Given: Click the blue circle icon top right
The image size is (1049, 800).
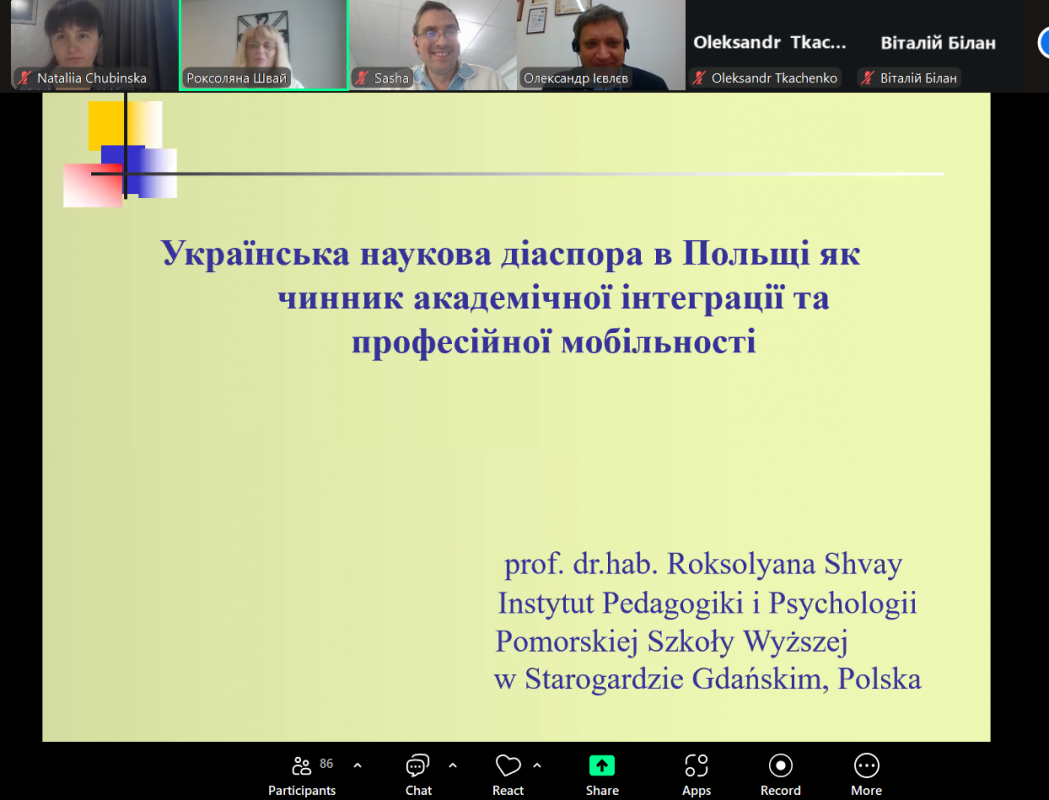Looking at the screenshot, I should (1043, 43).
